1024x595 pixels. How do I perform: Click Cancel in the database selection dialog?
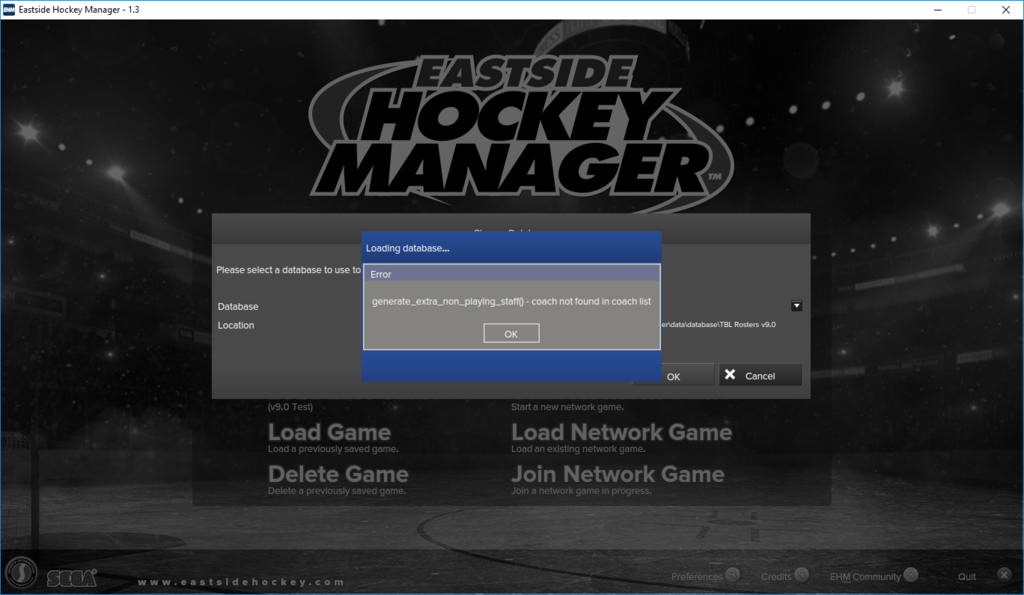pos(760,375)
